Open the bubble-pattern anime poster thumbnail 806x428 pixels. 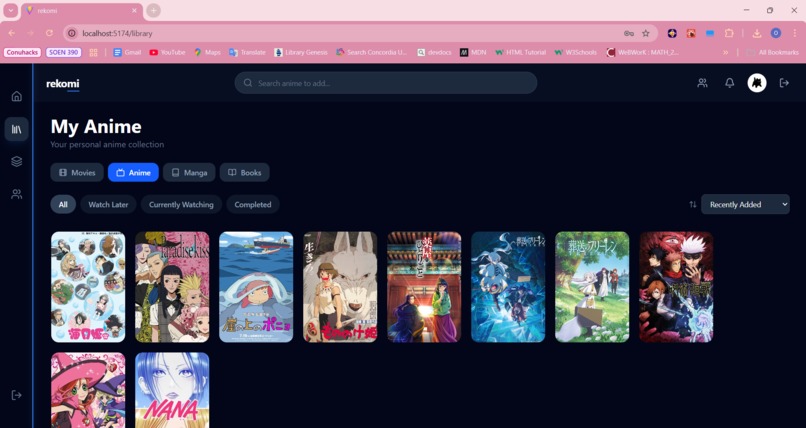coord(88,287)
